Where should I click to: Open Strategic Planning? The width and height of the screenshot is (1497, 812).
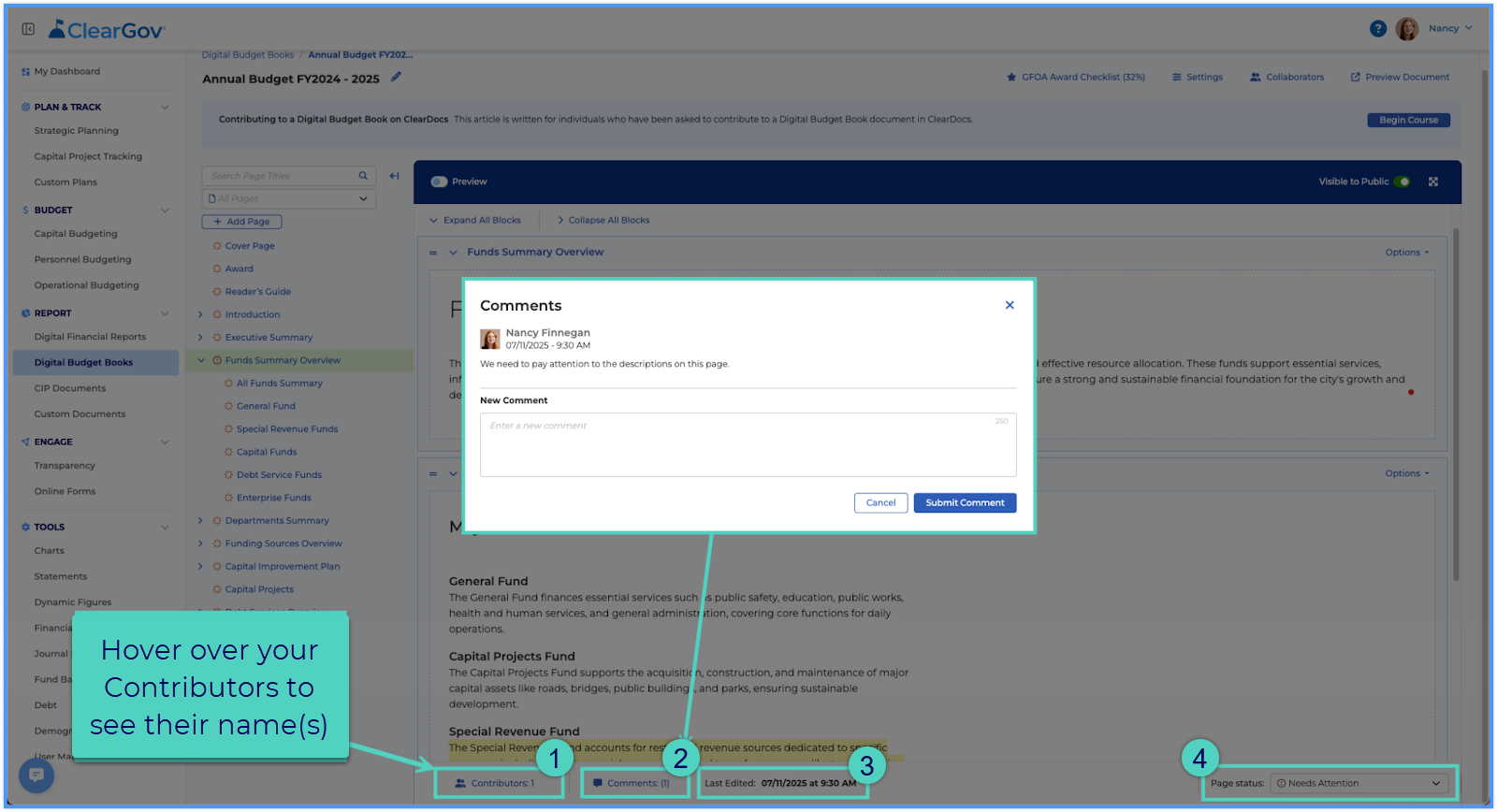coord(76,131)
